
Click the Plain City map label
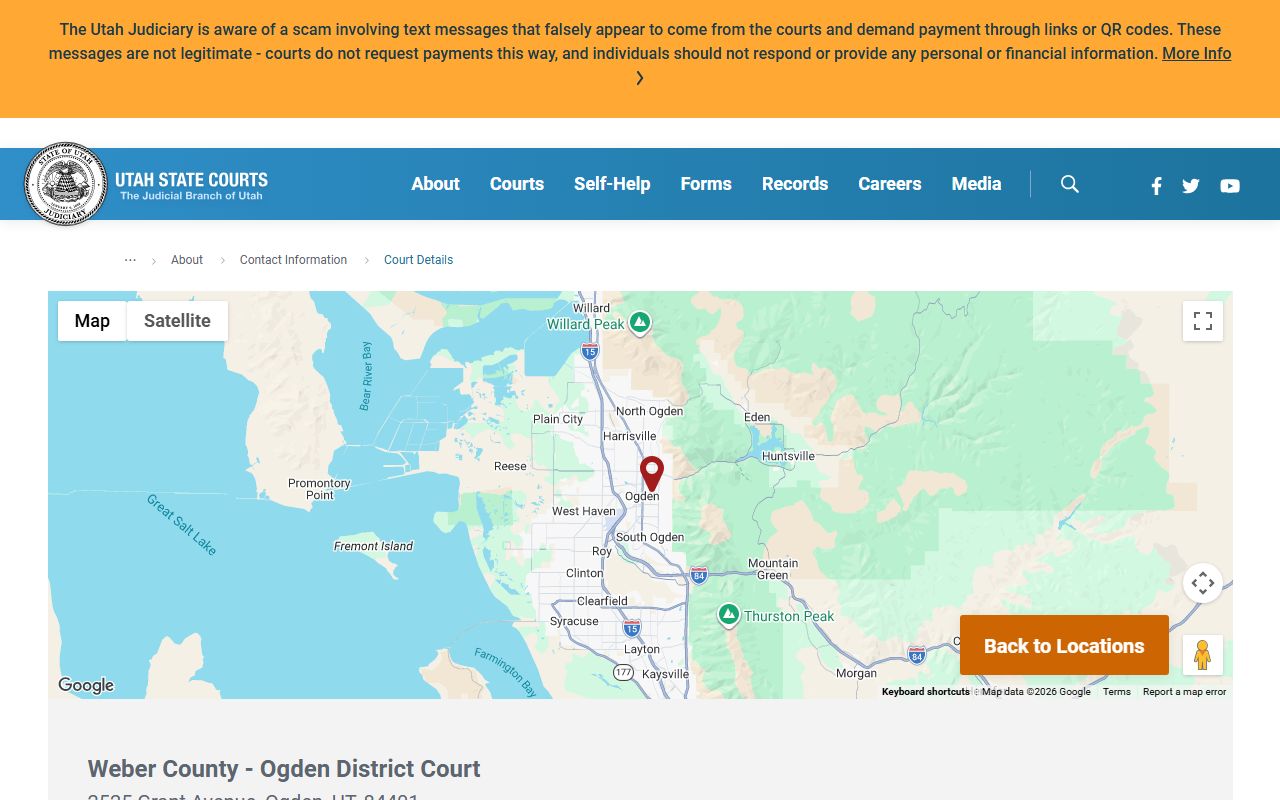(558, 419)
